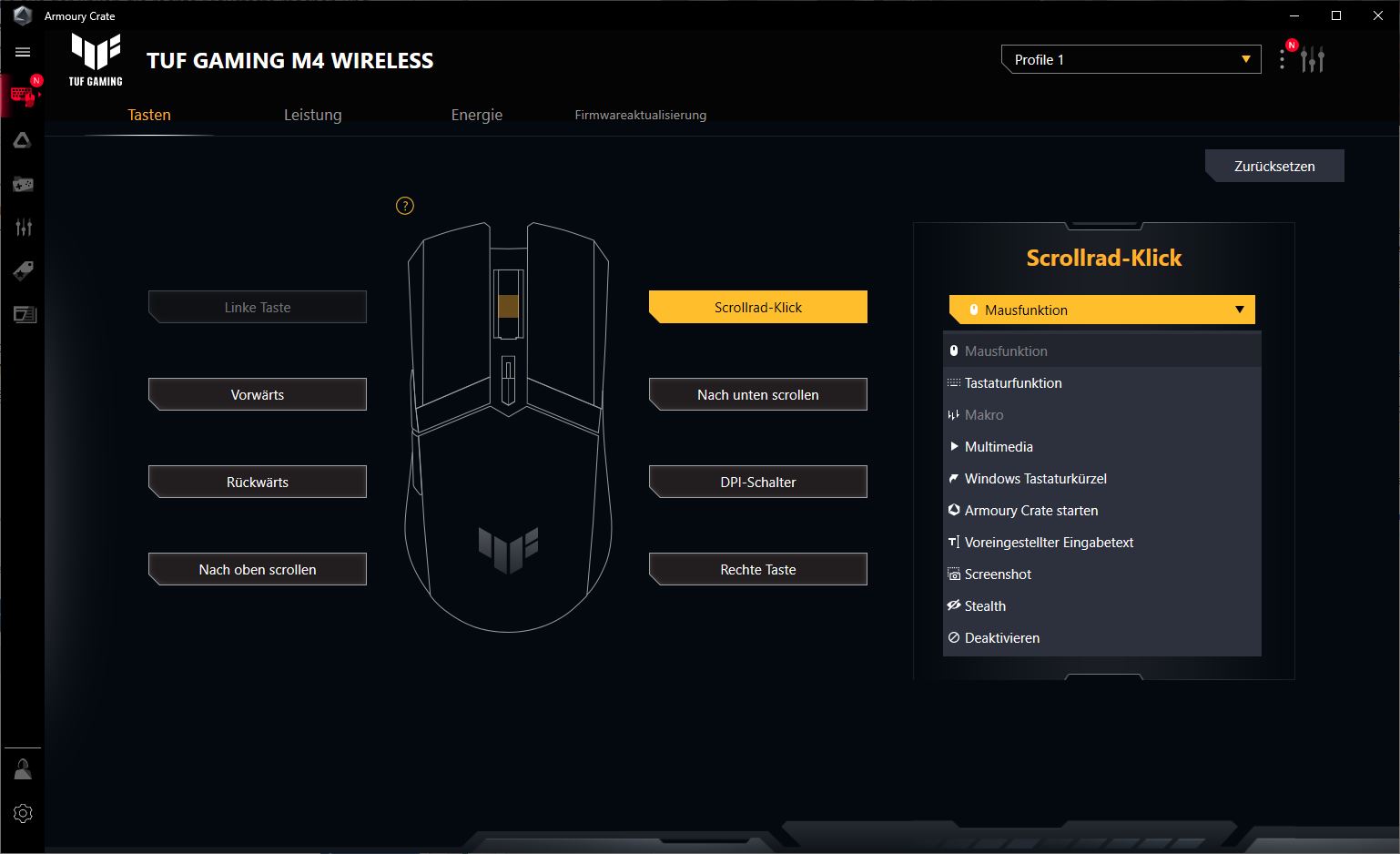Select the Rechte Taste button
This screenshot has width=1400, height=854.
point(758,569)
